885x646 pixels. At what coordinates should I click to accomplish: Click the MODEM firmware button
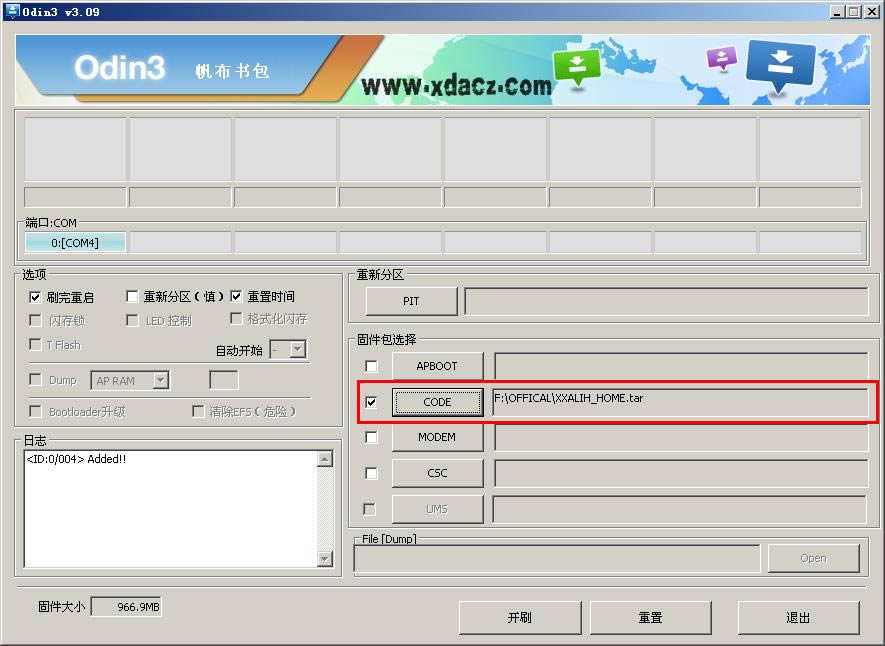tap(437, 437)
